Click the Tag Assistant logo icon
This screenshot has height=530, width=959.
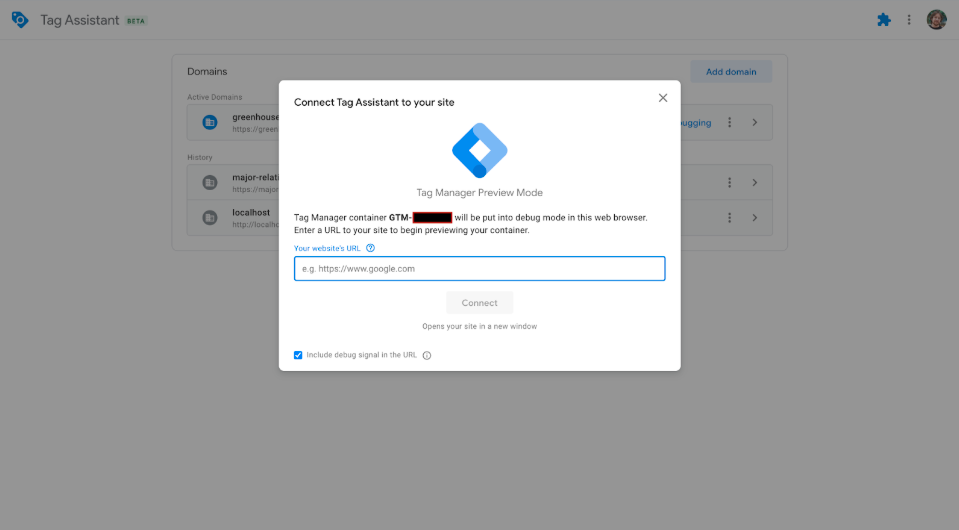click(x=20, y=20)
